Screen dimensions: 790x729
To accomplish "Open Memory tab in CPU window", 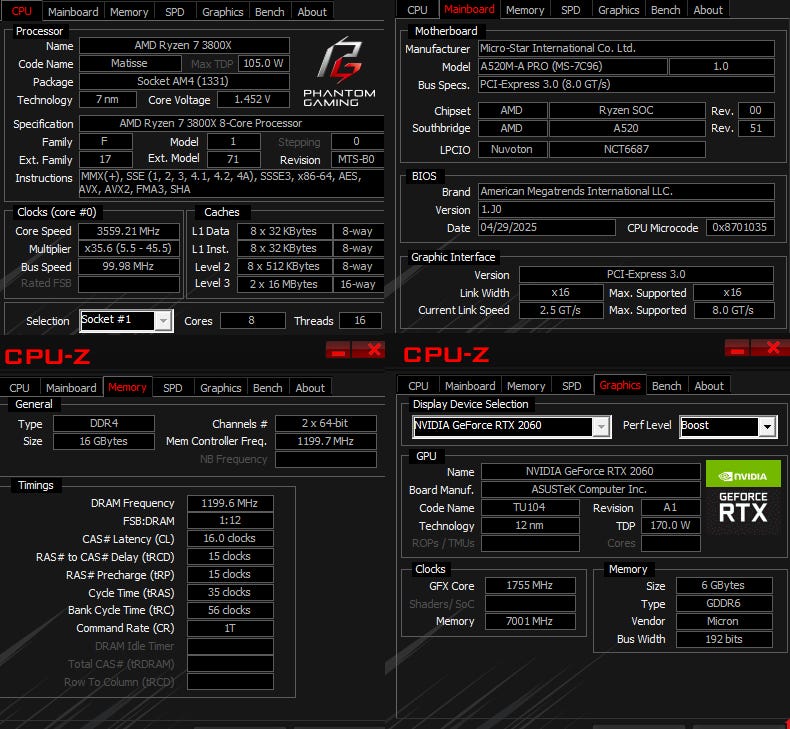I will pos(129,12).
